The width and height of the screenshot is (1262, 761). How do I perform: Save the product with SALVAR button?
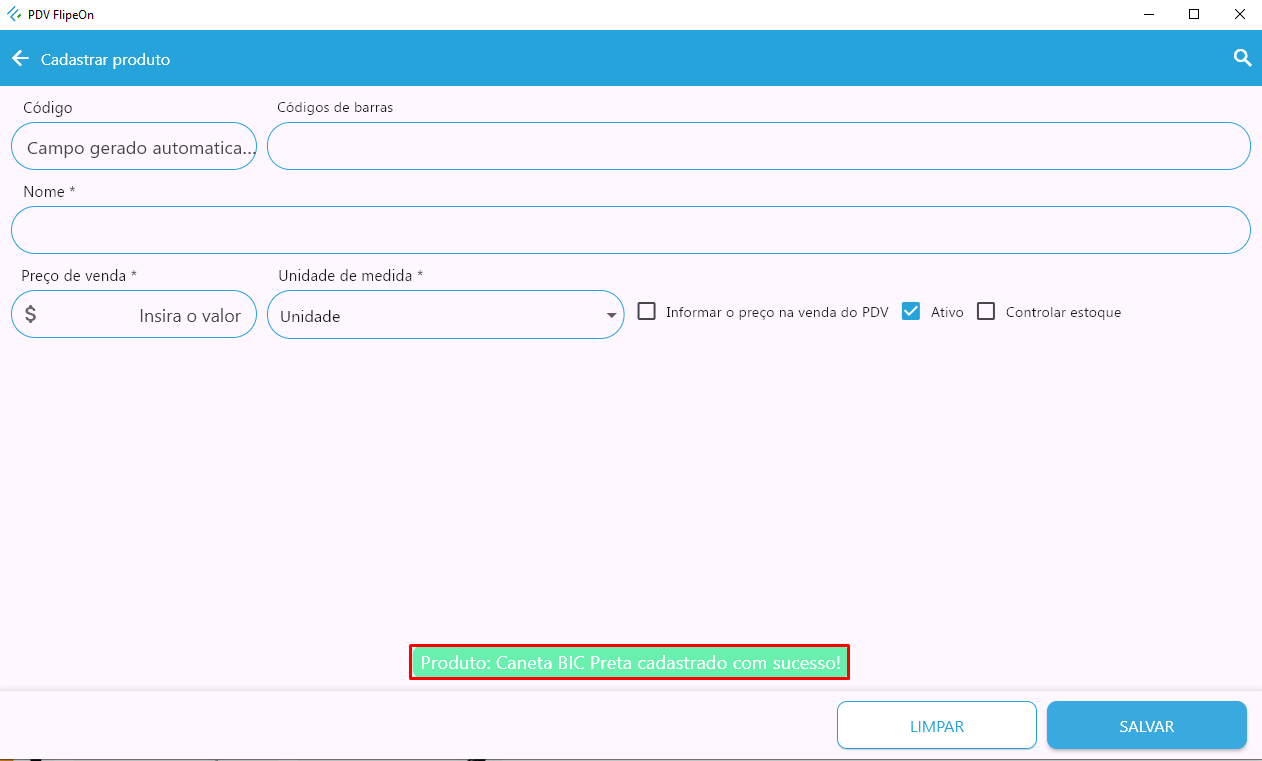pos(1146,726)
